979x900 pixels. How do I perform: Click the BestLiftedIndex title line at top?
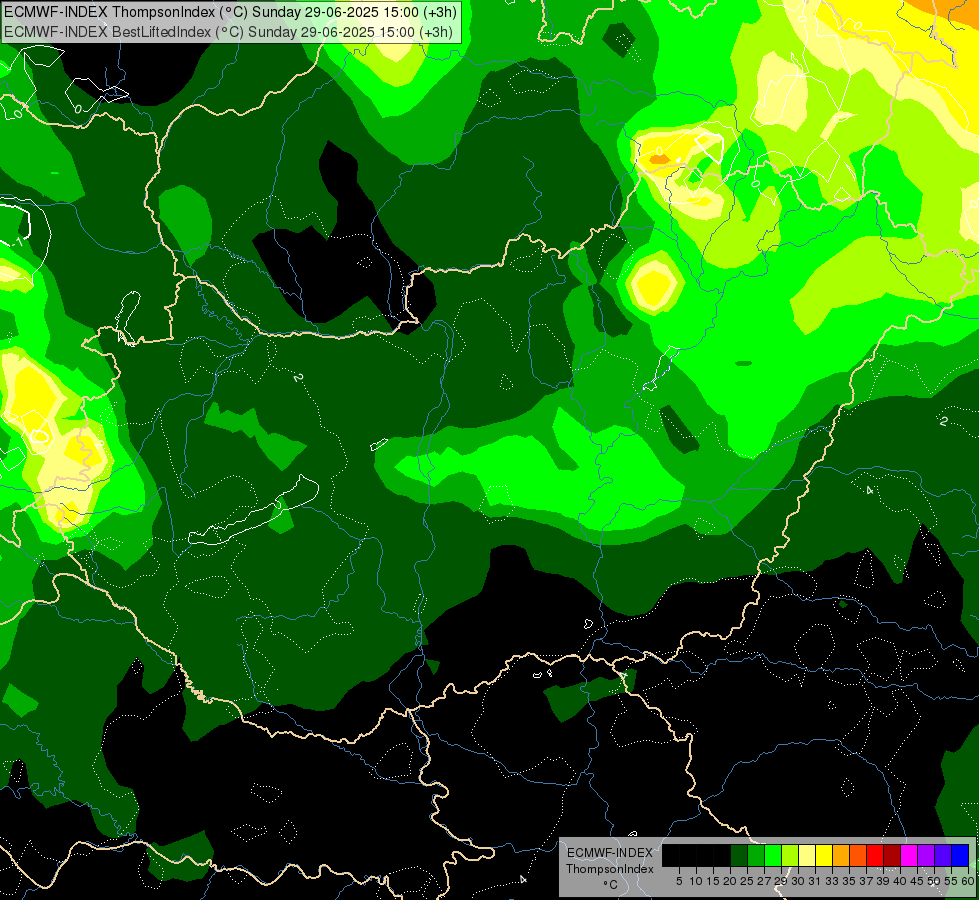(x=228, y=32)
